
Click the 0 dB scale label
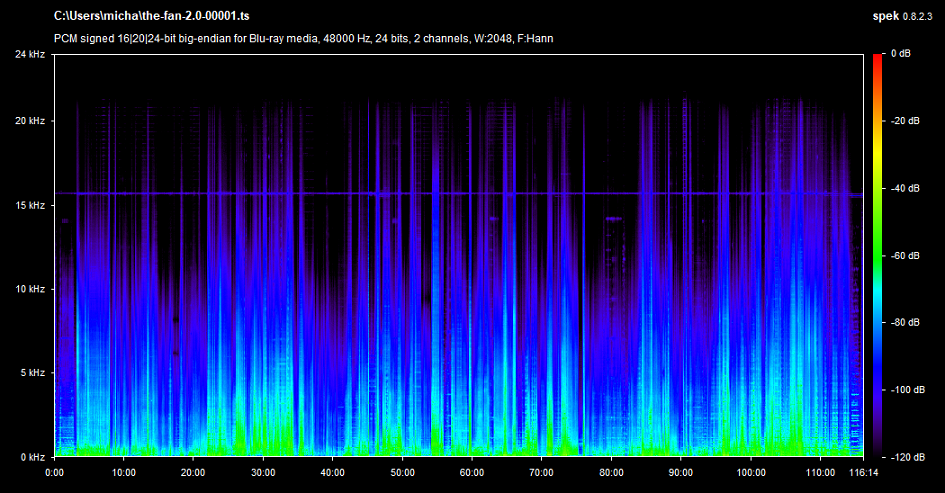pyautogui.click(x=900, y=54)
